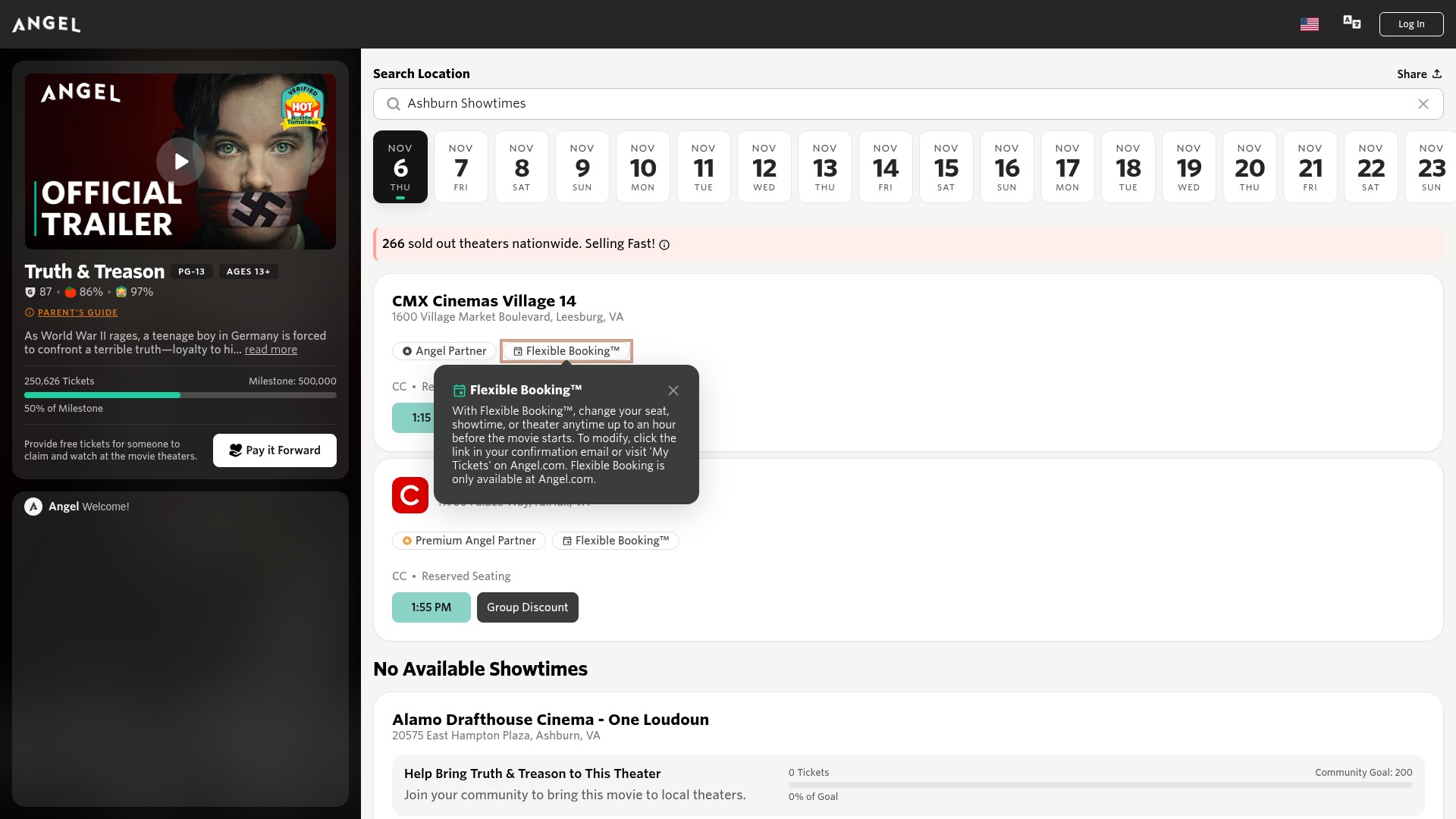Select the Nov 16 Sunday date
The image size is (1456, 819).
pyautogui.click(x=1007, y=167)
